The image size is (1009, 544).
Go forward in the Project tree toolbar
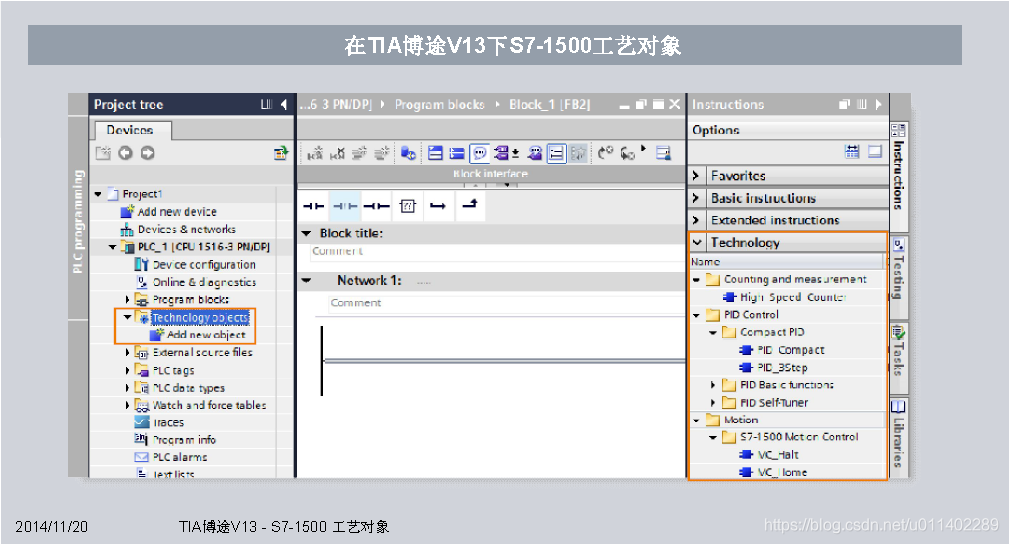(148, 153)
